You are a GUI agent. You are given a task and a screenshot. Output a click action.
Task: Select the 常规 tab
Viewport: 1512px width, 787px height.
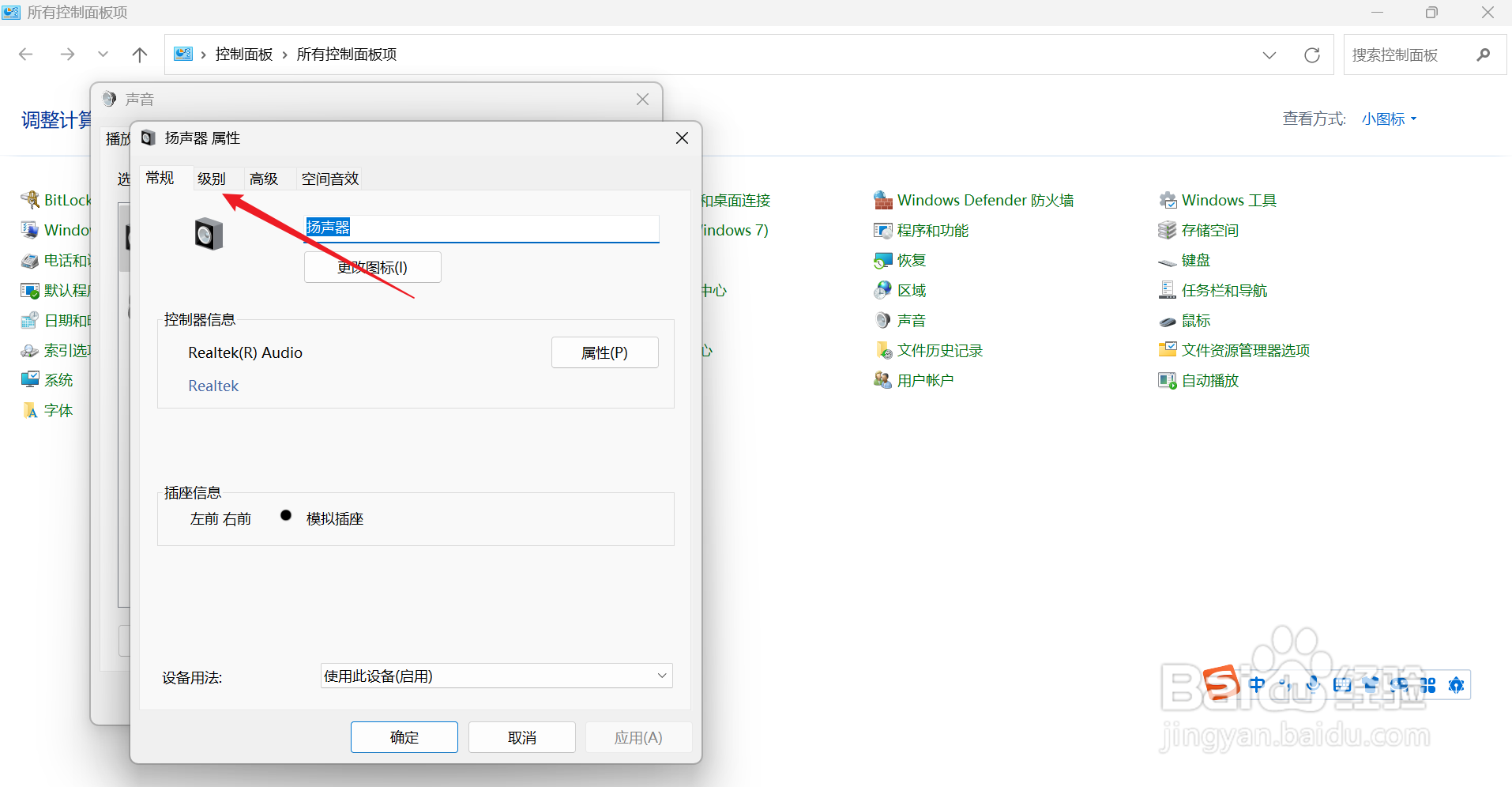tap(160, 179)
